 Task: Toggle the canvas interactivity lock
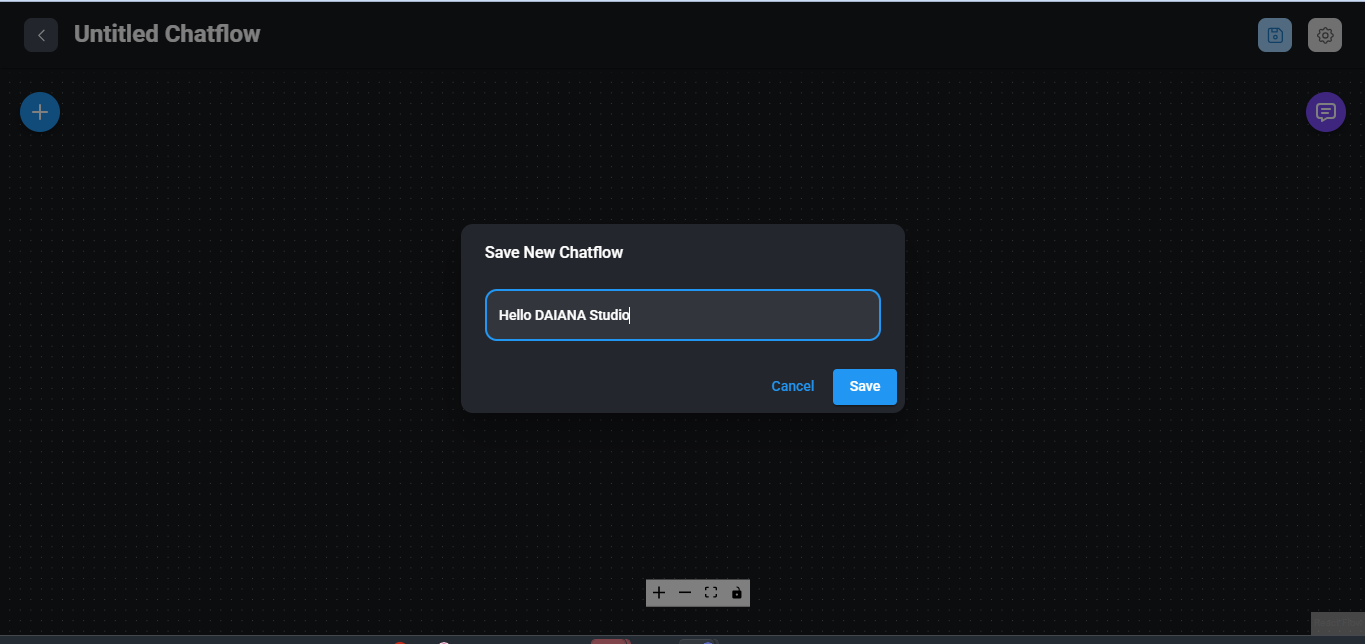pos(737,593)
